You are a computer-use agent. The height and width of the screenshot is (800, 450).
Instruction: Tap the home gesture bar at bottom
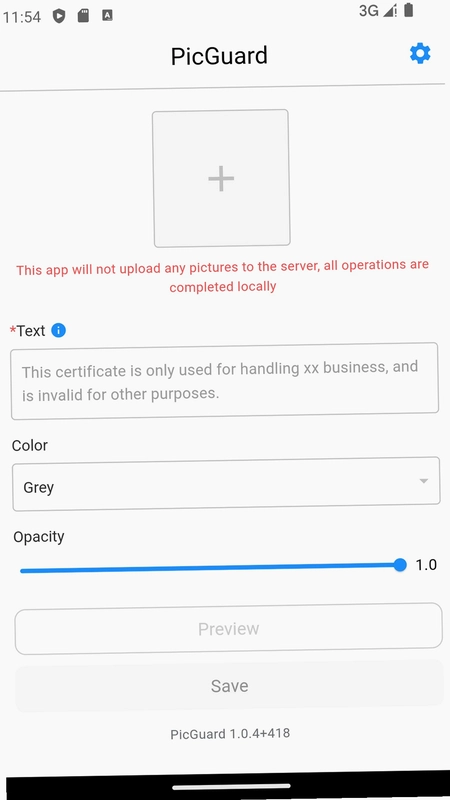[231, 787]
